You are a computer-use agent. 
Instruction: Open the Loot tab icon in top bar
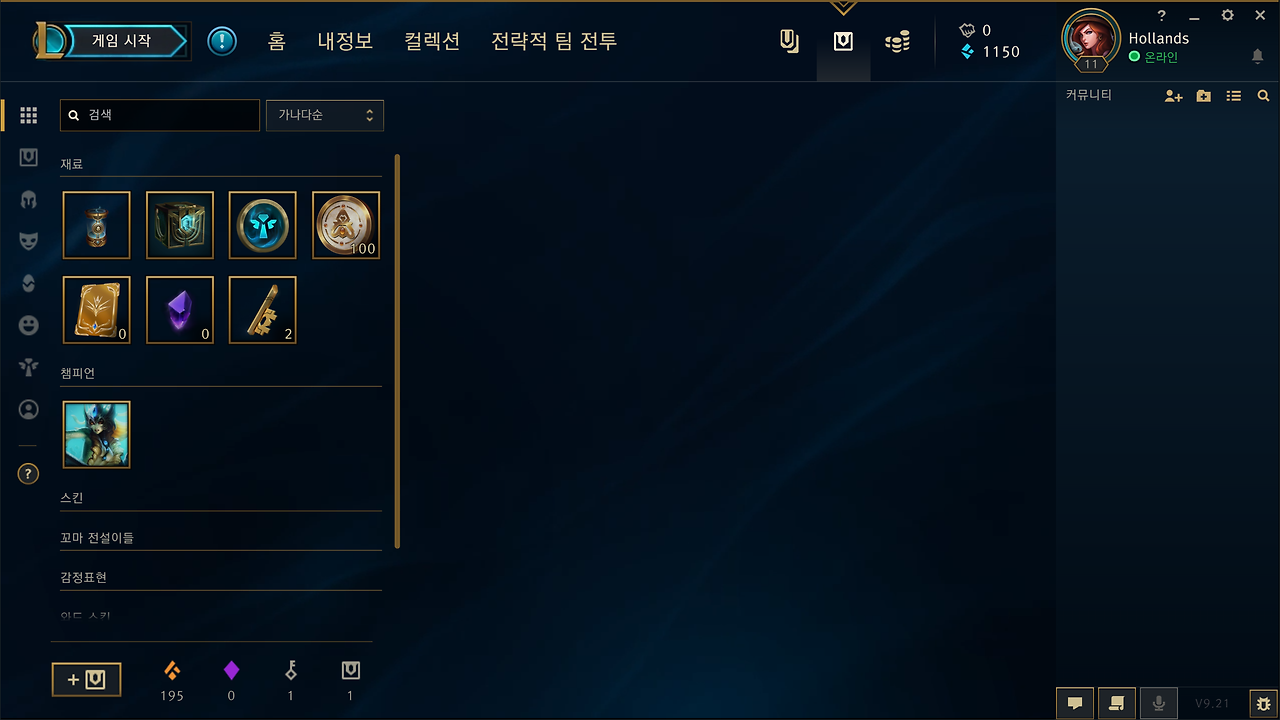[843, 42]
